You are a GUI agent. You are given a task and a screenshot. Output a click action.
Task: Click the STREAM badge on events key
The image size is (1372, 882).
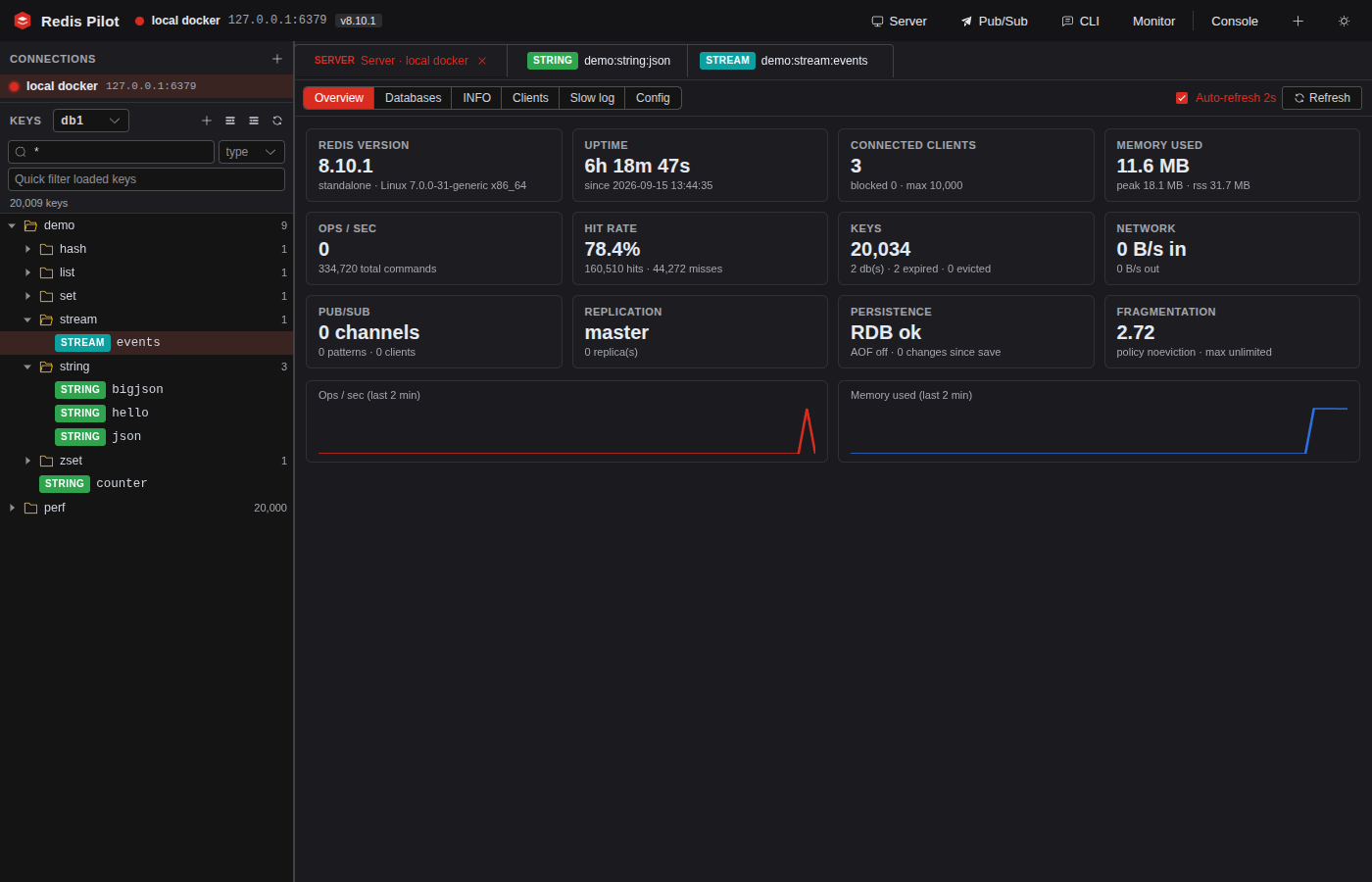(x=82, y=343)
